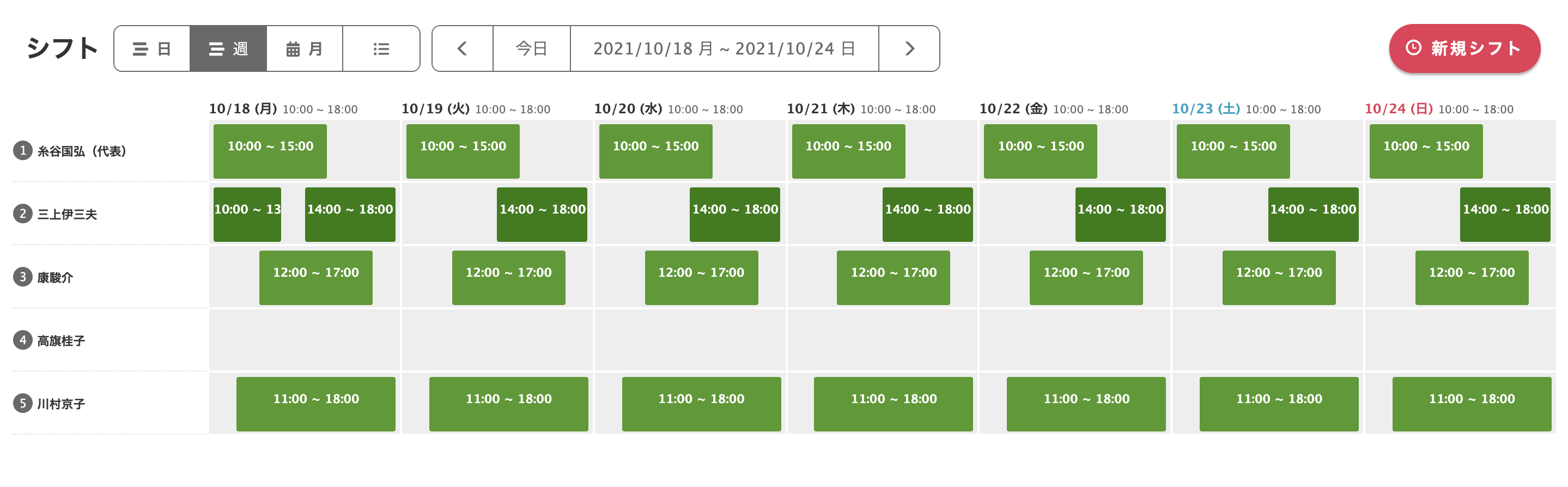The image size is (1568, 487).
Task: Select the week (週) view tab
Action: click(228, 48)
